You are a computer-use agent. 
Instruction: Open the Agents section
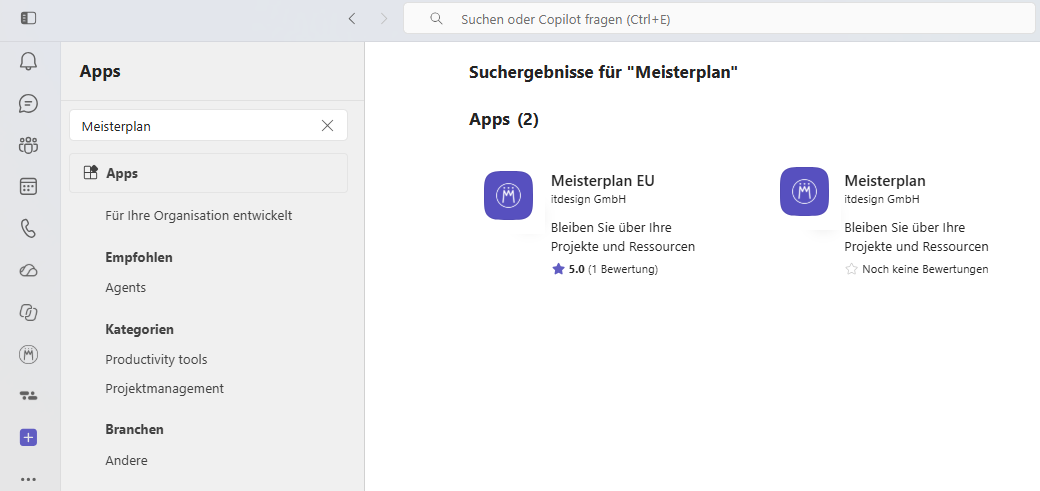[125, 288]
